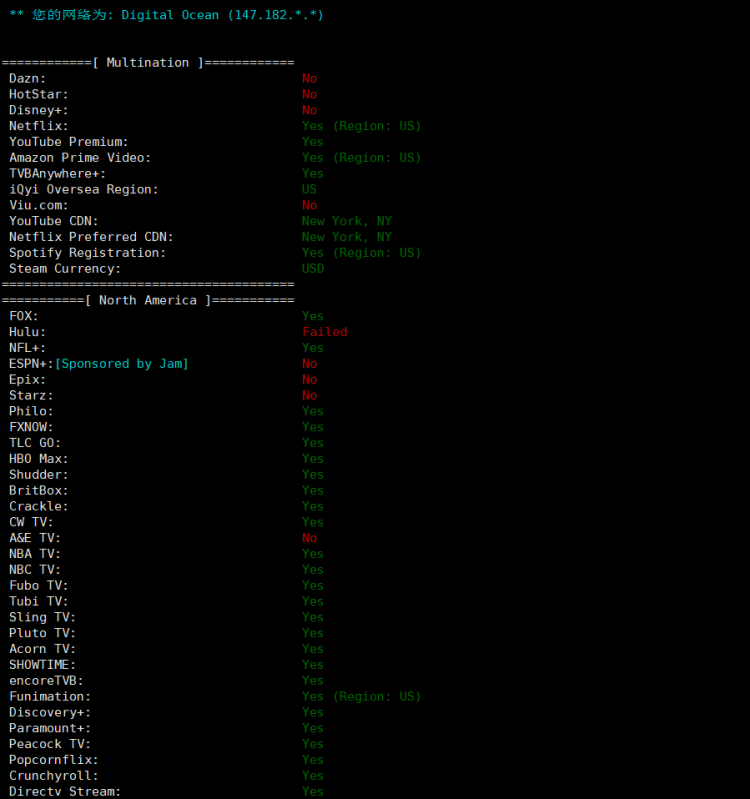
Task: Click New York, NY for YouTube CDN
Action: point(346,221)
